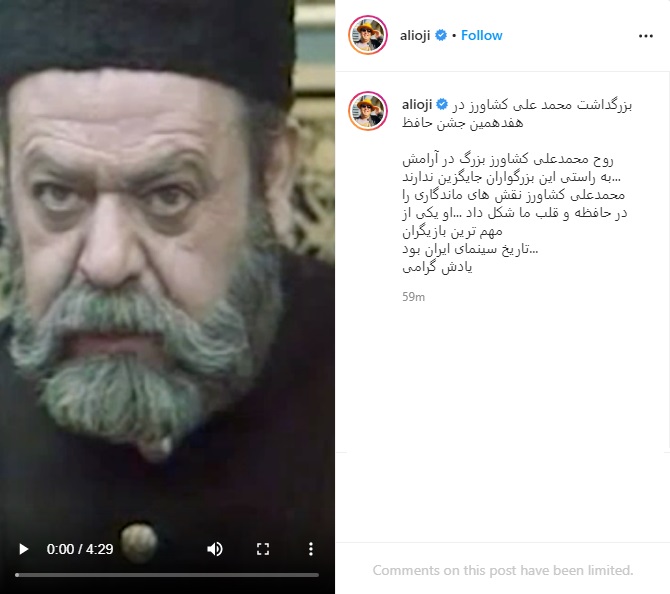
Task: Open the video's vertical three-dot menu
Action: 311,549
